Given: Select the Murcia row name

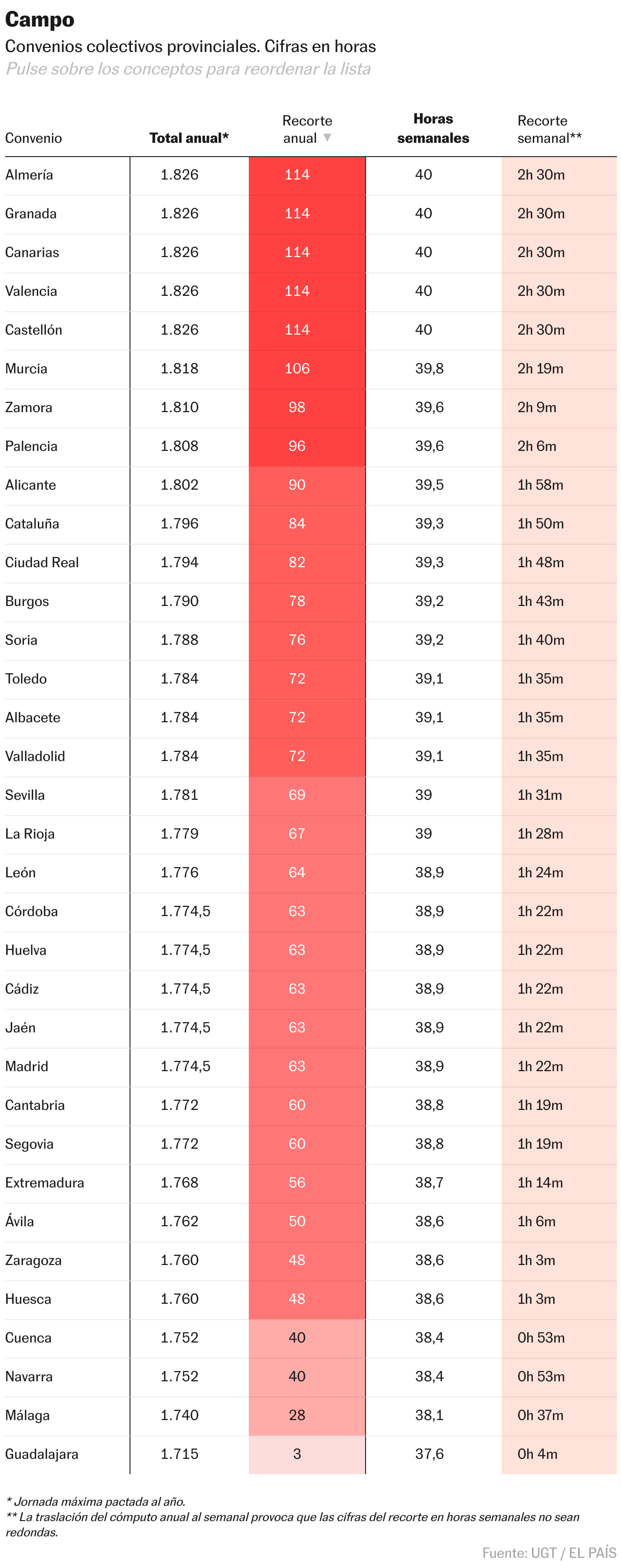Looking at the screenshot, I should tap(26, 369).
